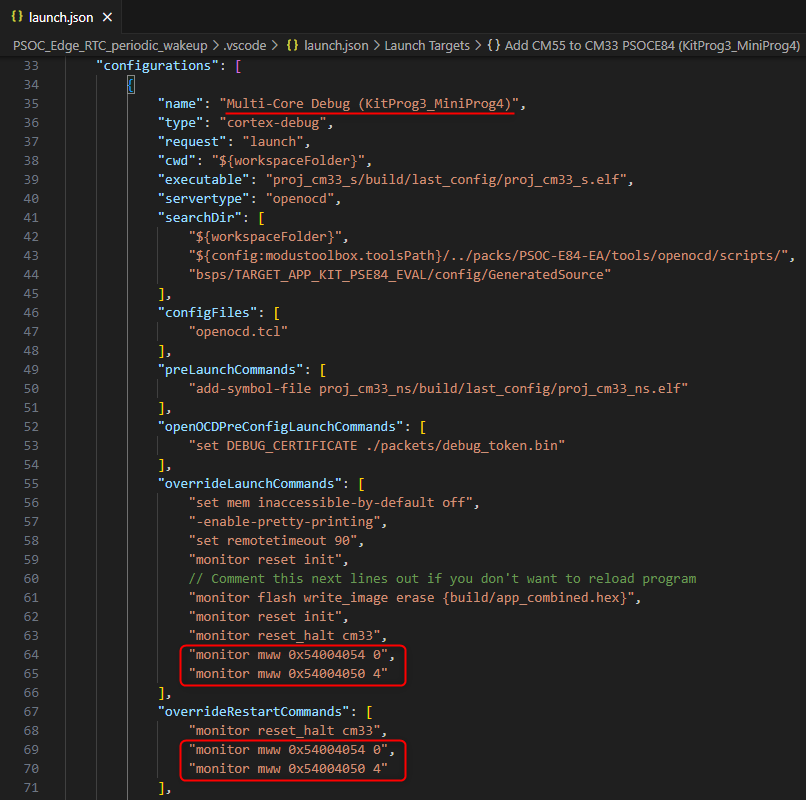Screen dimensions: 806x800
Task: Open PSOC_Edge_RTC_periodic_wakeup breadcrumb folder
Action: coord(110,45)
